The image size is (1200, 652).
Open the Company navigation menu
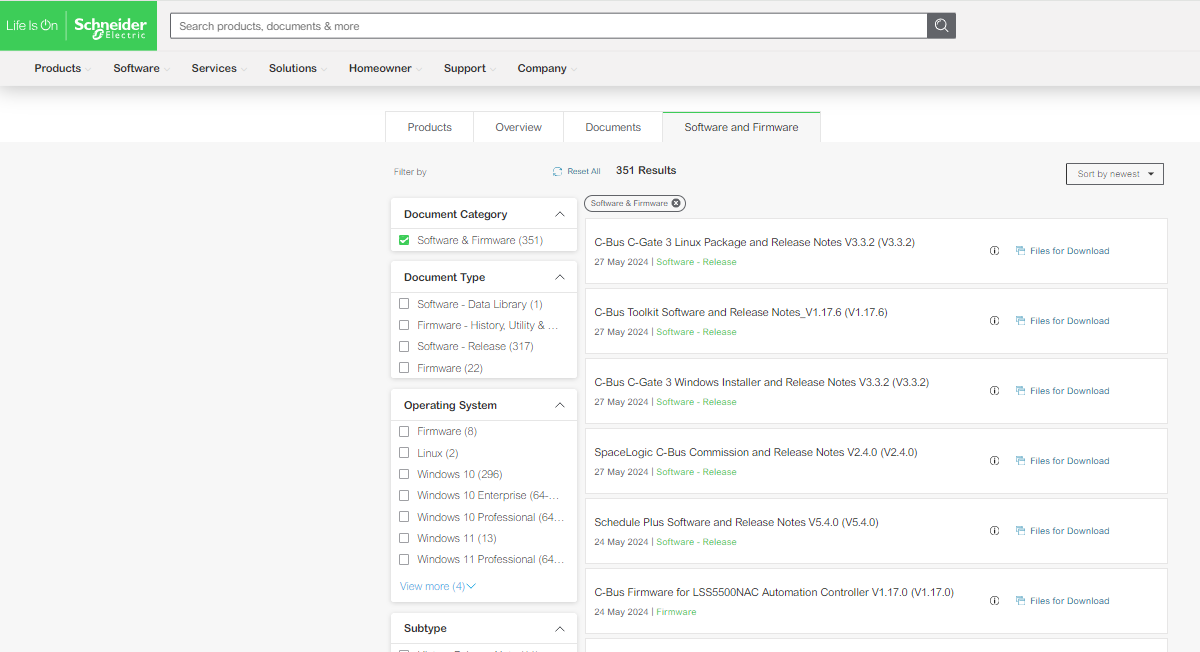pyautogui.click(x=547, y=68)
